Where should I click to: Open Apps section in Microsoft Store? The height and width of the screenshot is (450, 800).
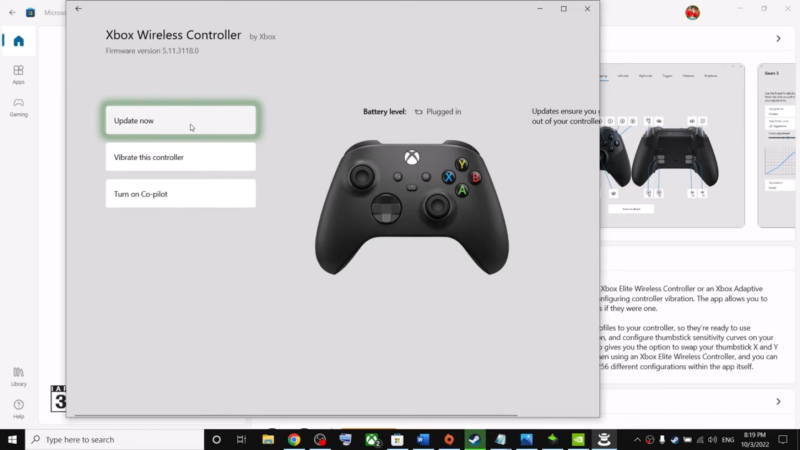(x=18, y=74)
